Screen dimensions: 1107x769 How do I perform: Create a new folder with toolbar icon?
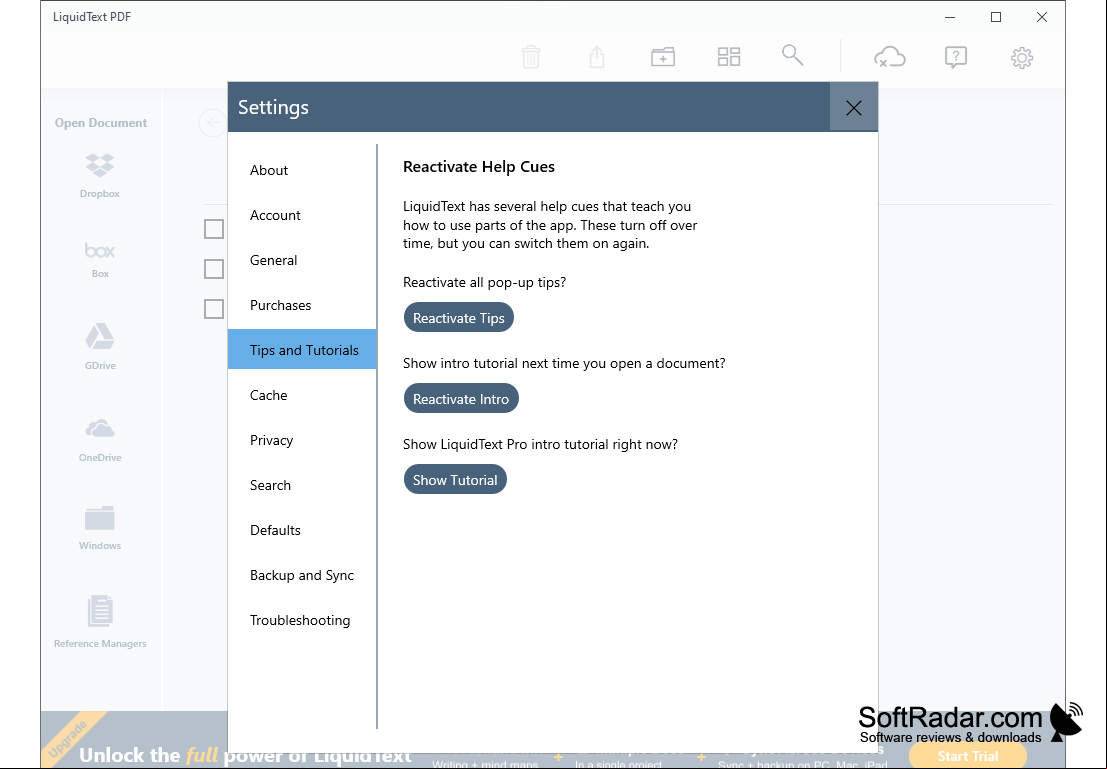[x=663, y=56]
